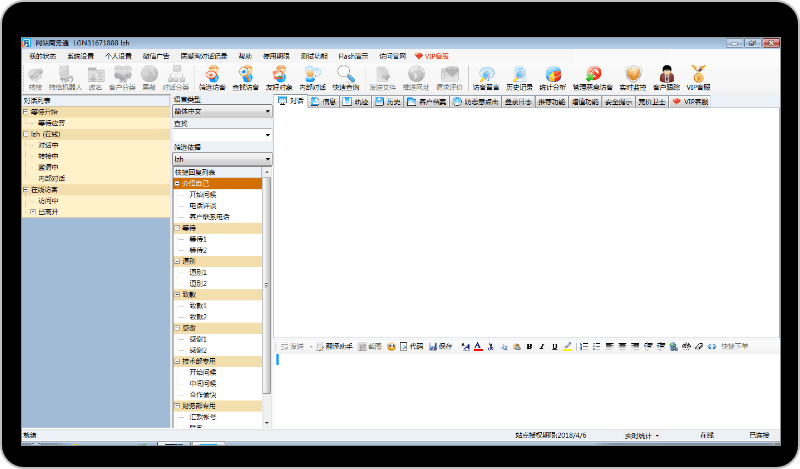Viewport: 800px width, 469px height.
Task: Expand the 已离开 visitor node
Action: click(32, 211)
